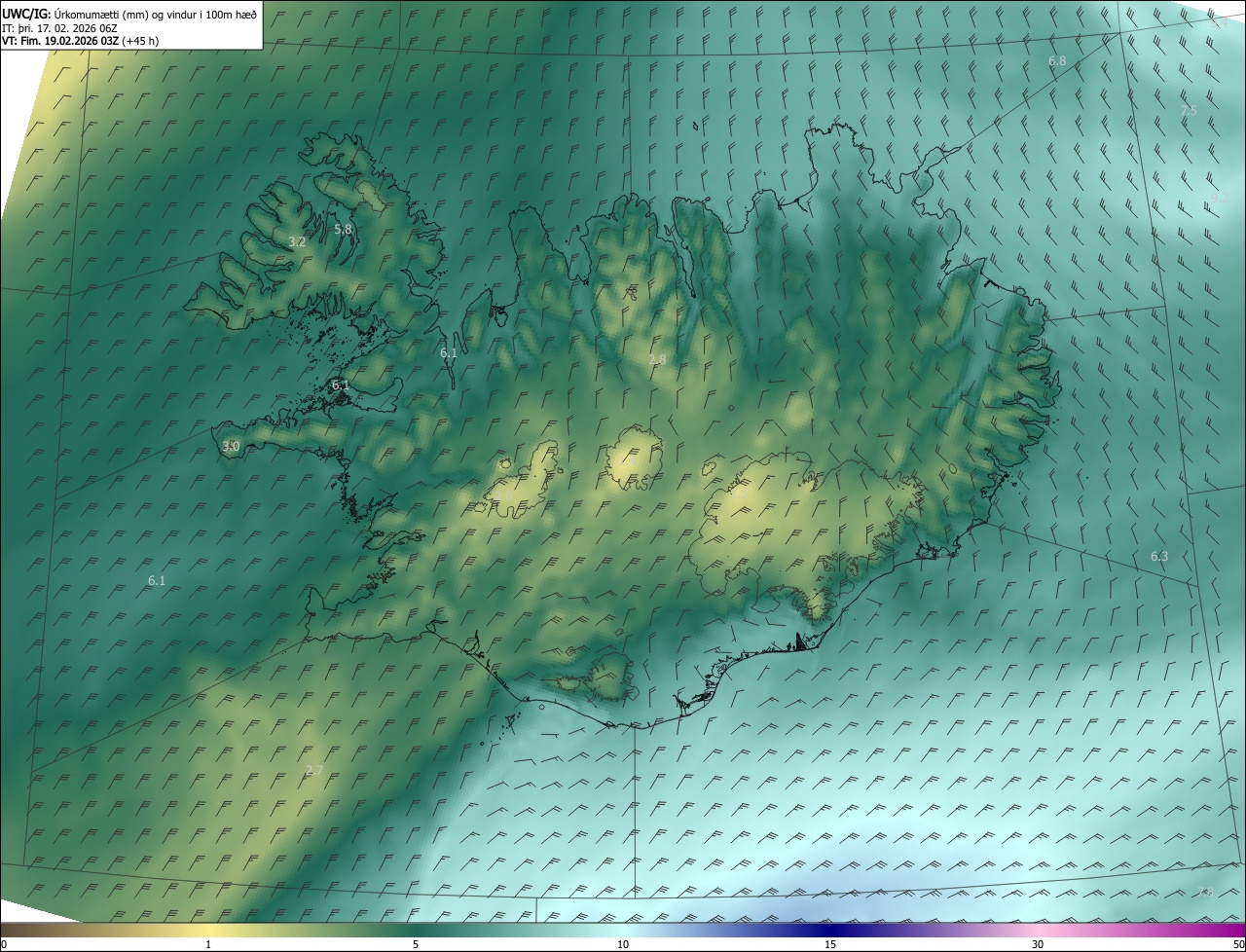Click the valid time line 'VT: Fim. 19.02.2026 03Z (+45 h)'

(80, 41)
